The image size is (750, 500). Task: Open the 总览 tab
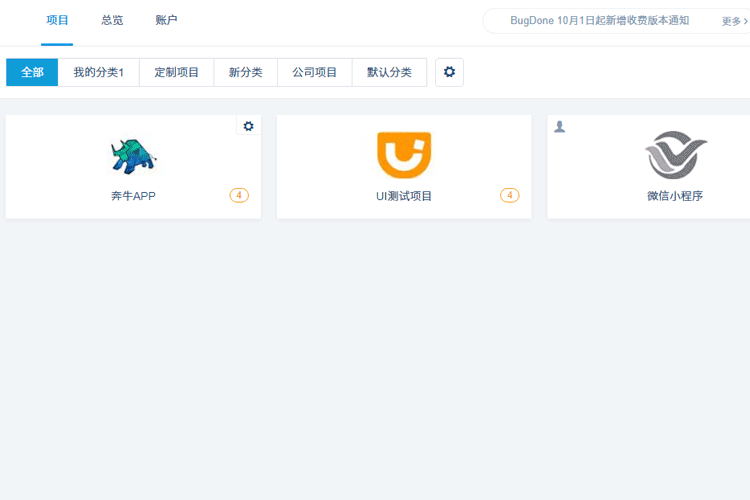[x=112, y=20]
